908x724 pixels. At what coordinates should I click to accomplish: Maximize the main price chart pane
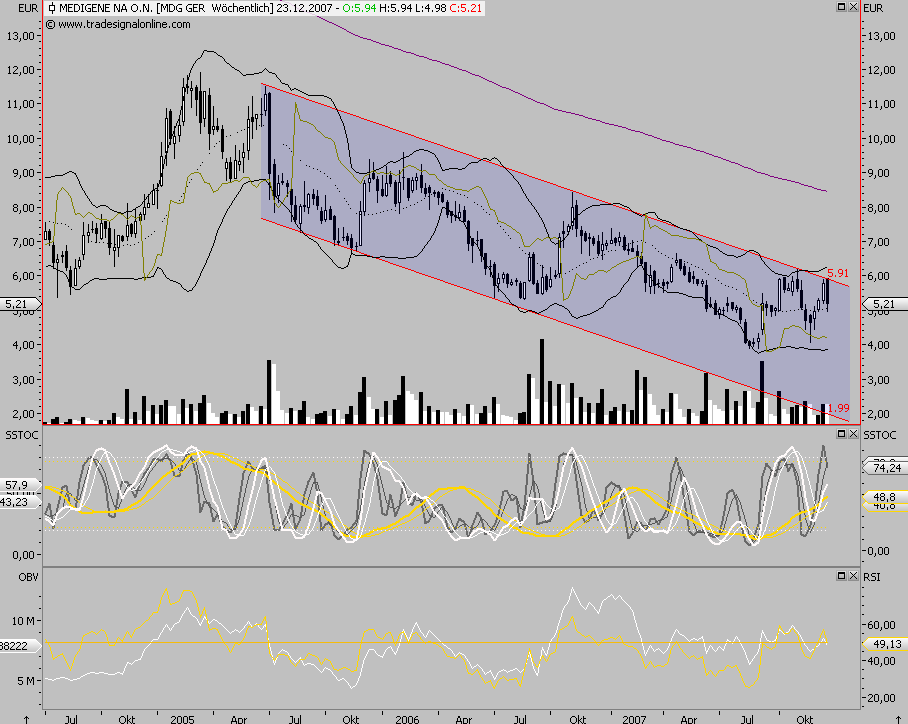841,8
